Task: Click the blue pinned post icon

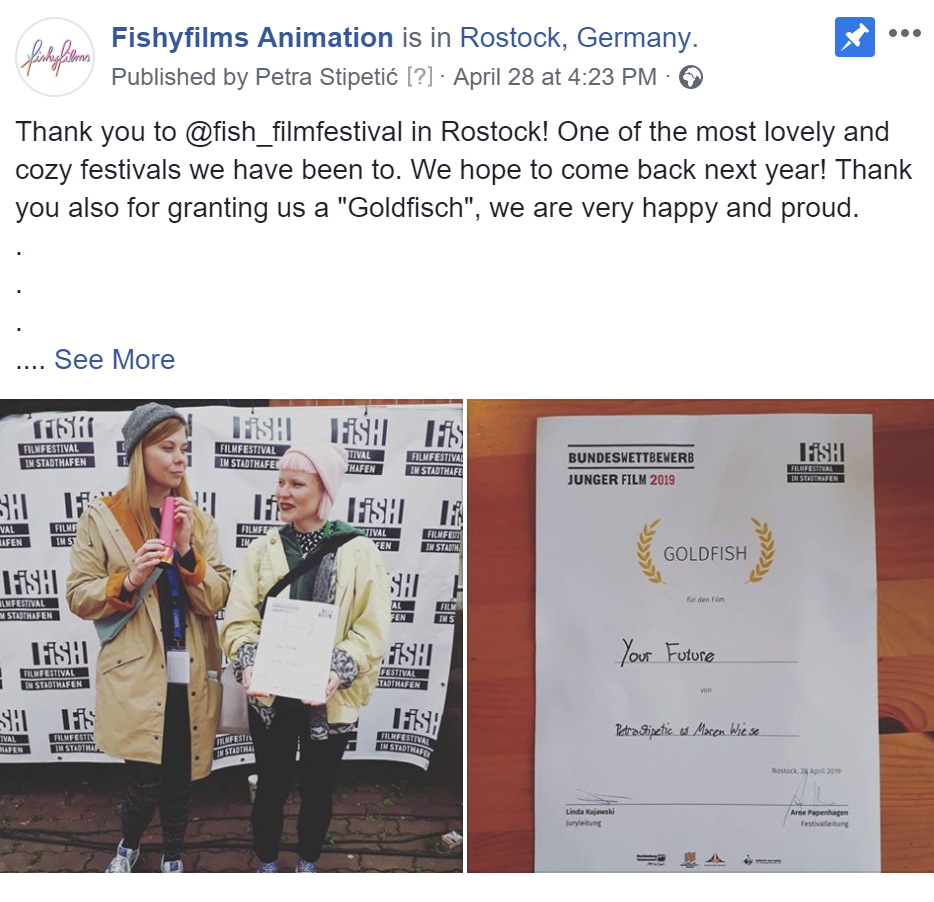Action: click(x=855, y=37)
